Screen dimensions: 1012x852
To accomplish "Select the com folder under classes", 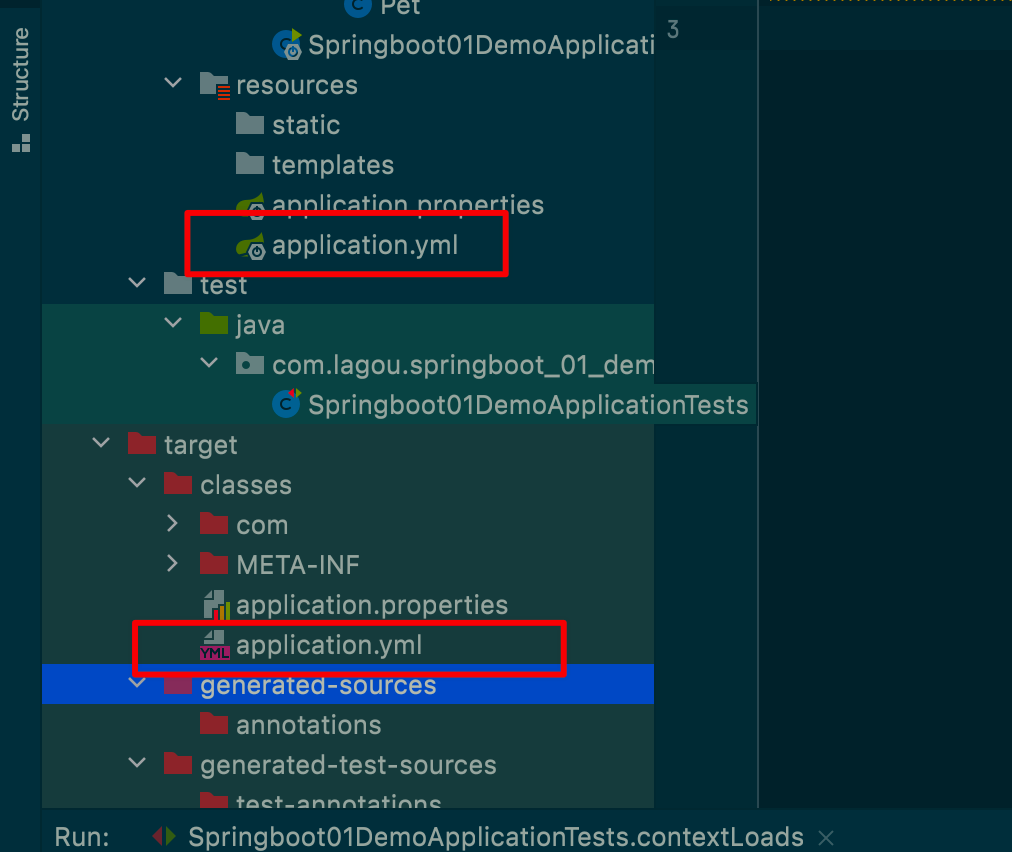I will (262, 525).
